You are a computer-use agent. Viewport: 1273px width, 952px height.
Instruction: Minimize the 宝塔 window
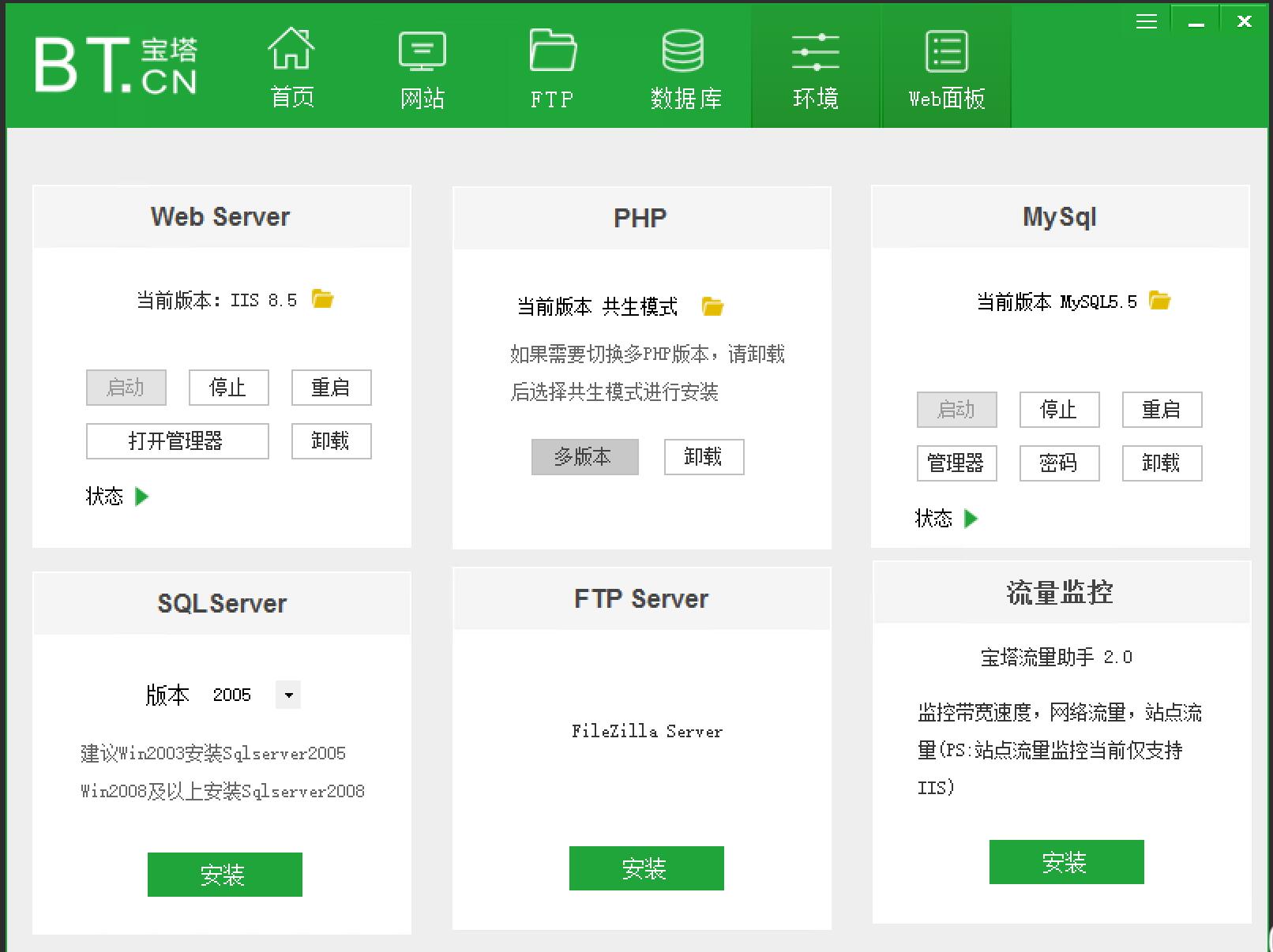(1196, 21)
